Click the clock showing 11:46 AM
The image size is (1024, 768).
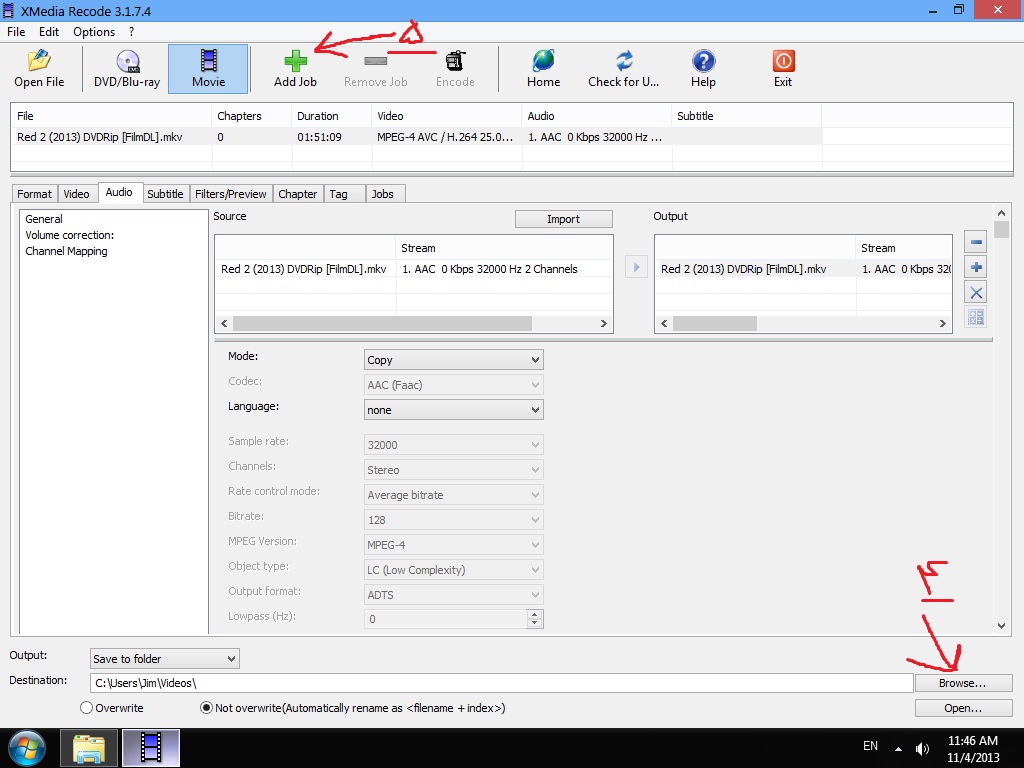[972, 741]
